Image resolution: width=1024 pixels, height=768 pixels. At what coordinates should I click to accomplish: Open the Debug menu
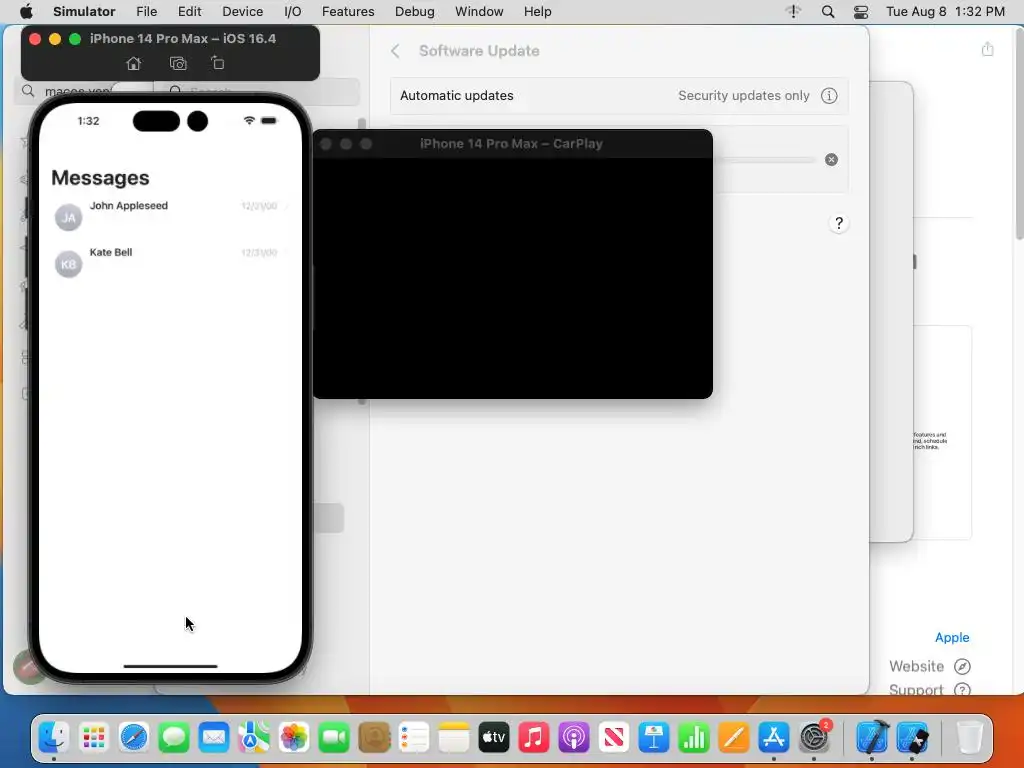click(415, 12)
